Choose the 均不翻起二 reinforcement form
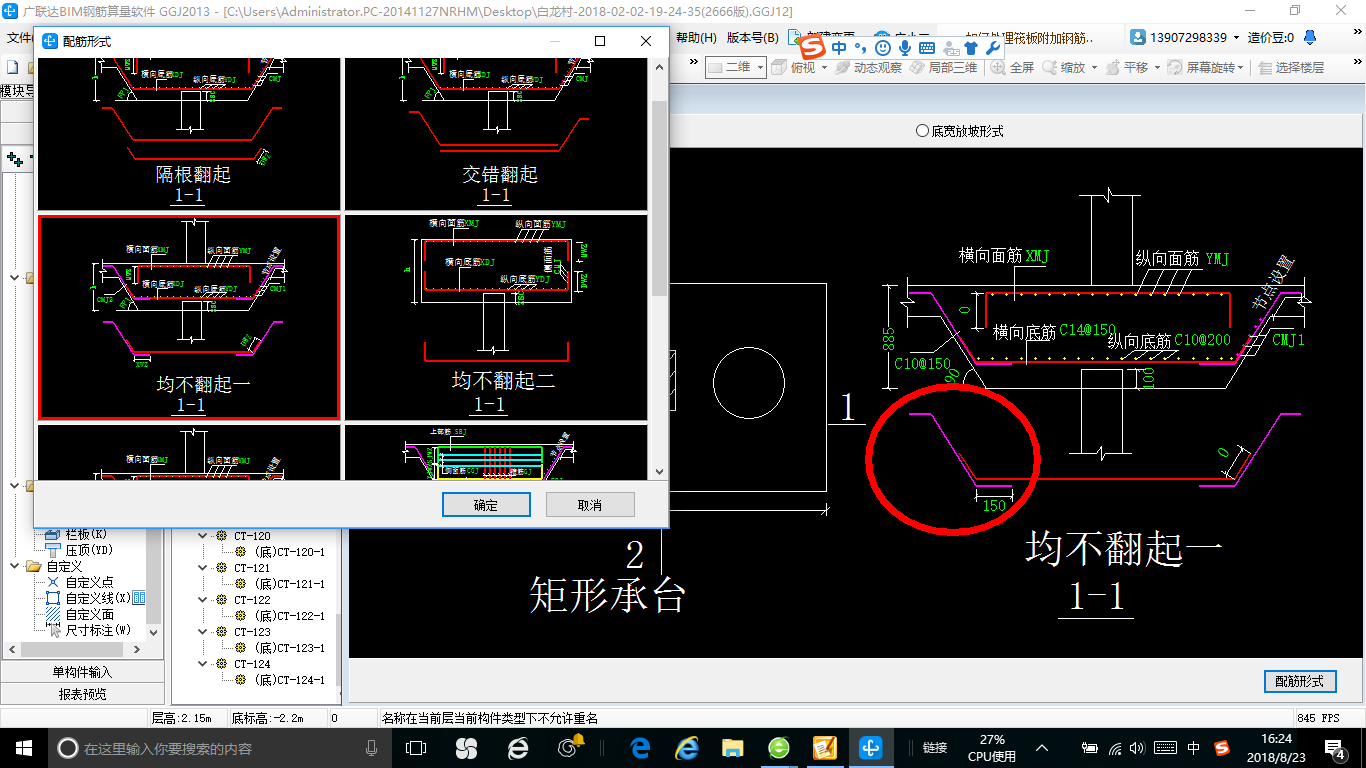The width and height of the screenshot is (1366, 768). pyautogui.click(x=496, y=317)
